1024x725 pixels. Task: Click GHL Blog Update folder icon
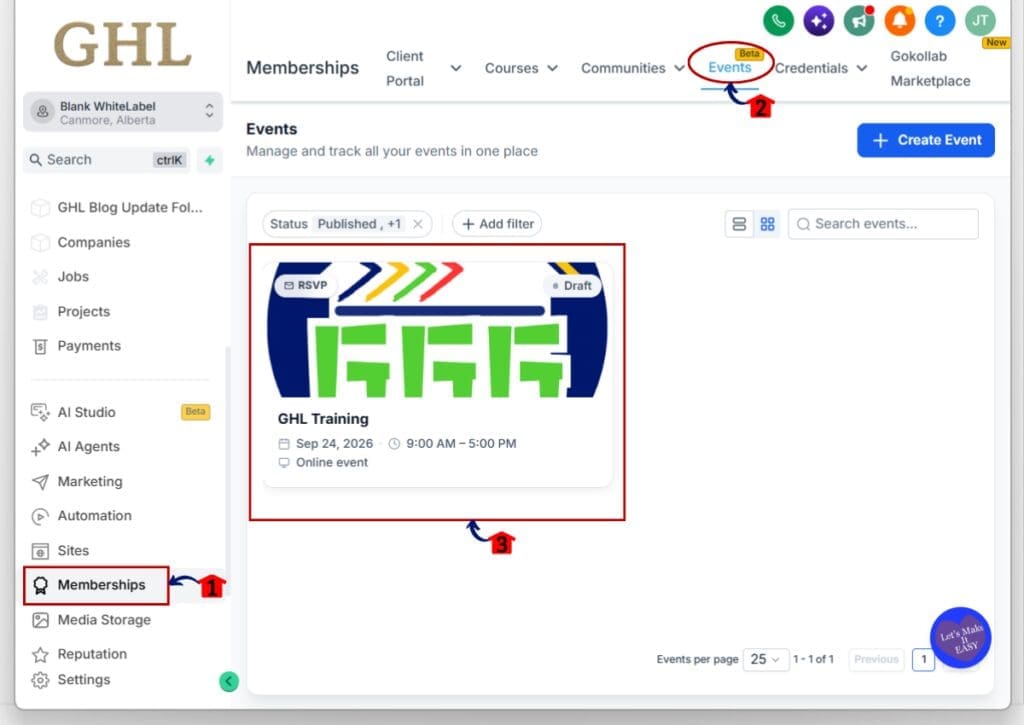(x=40, y=208)
